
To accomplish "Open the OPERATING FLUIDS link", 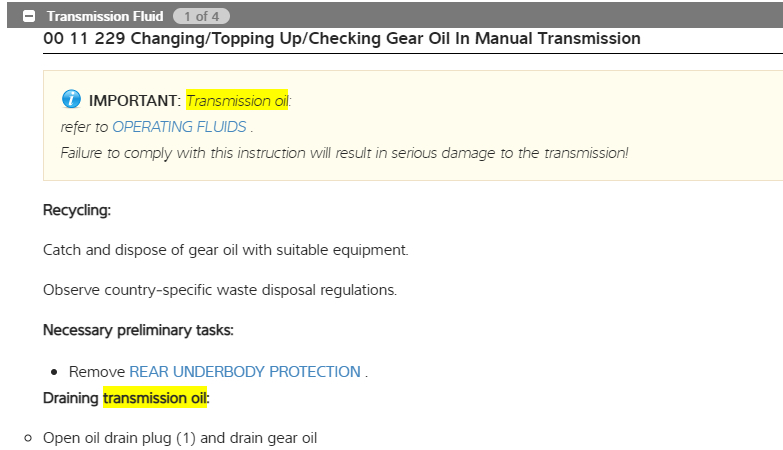I will (x=180, y=127).
